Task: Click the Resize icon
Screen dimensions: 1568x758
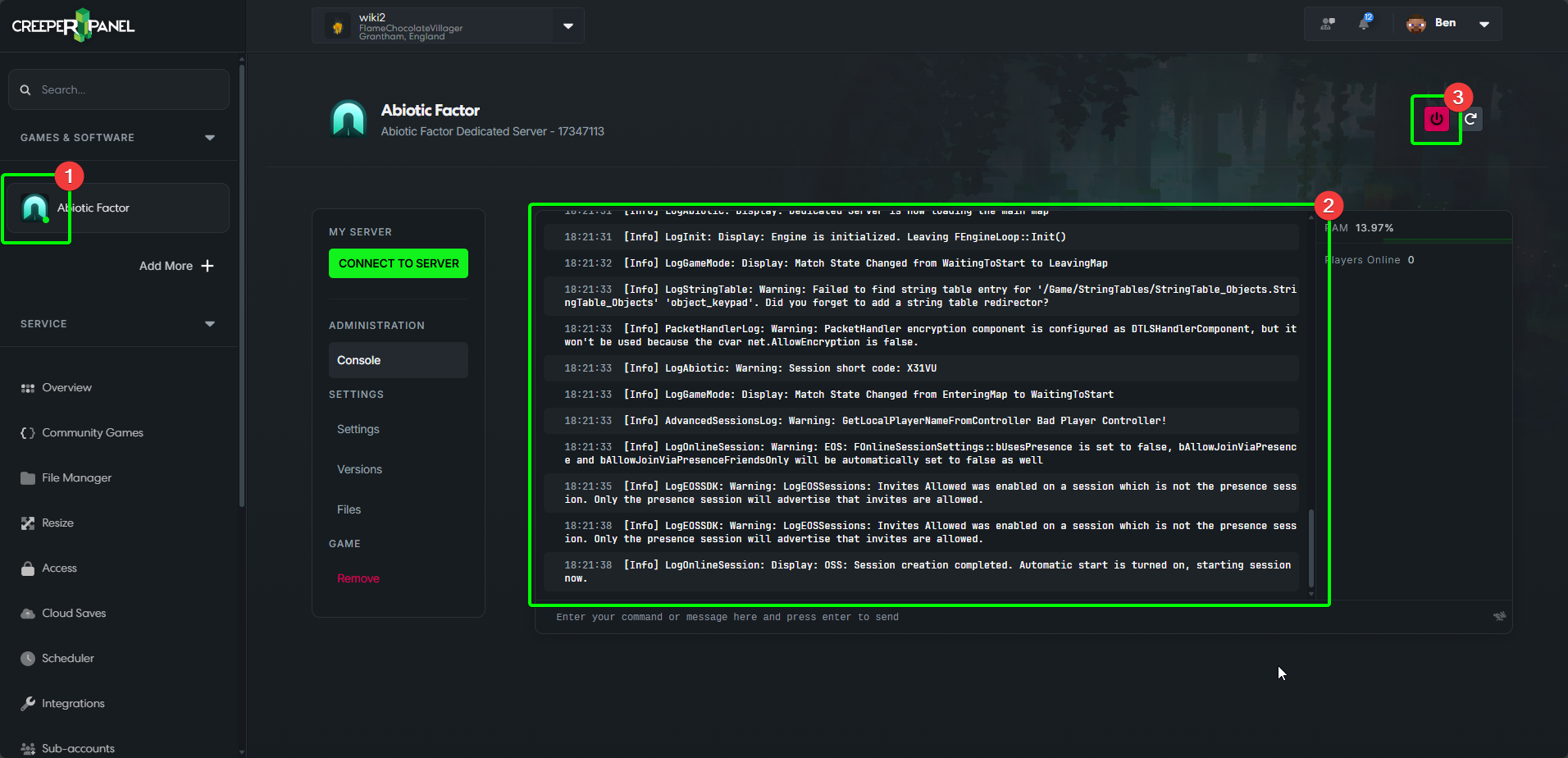Action: (28, 523)
